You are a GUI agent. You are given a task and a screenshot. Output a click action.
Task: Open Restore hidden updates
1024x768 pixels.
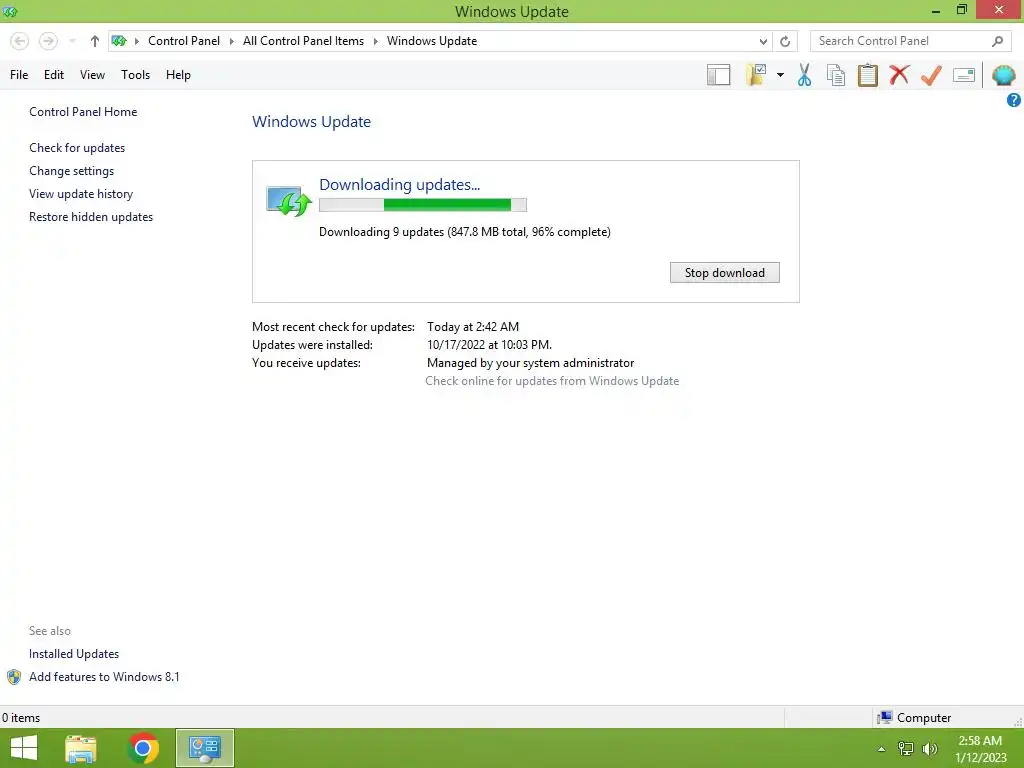pyautogui.click(x=91, y=217)
